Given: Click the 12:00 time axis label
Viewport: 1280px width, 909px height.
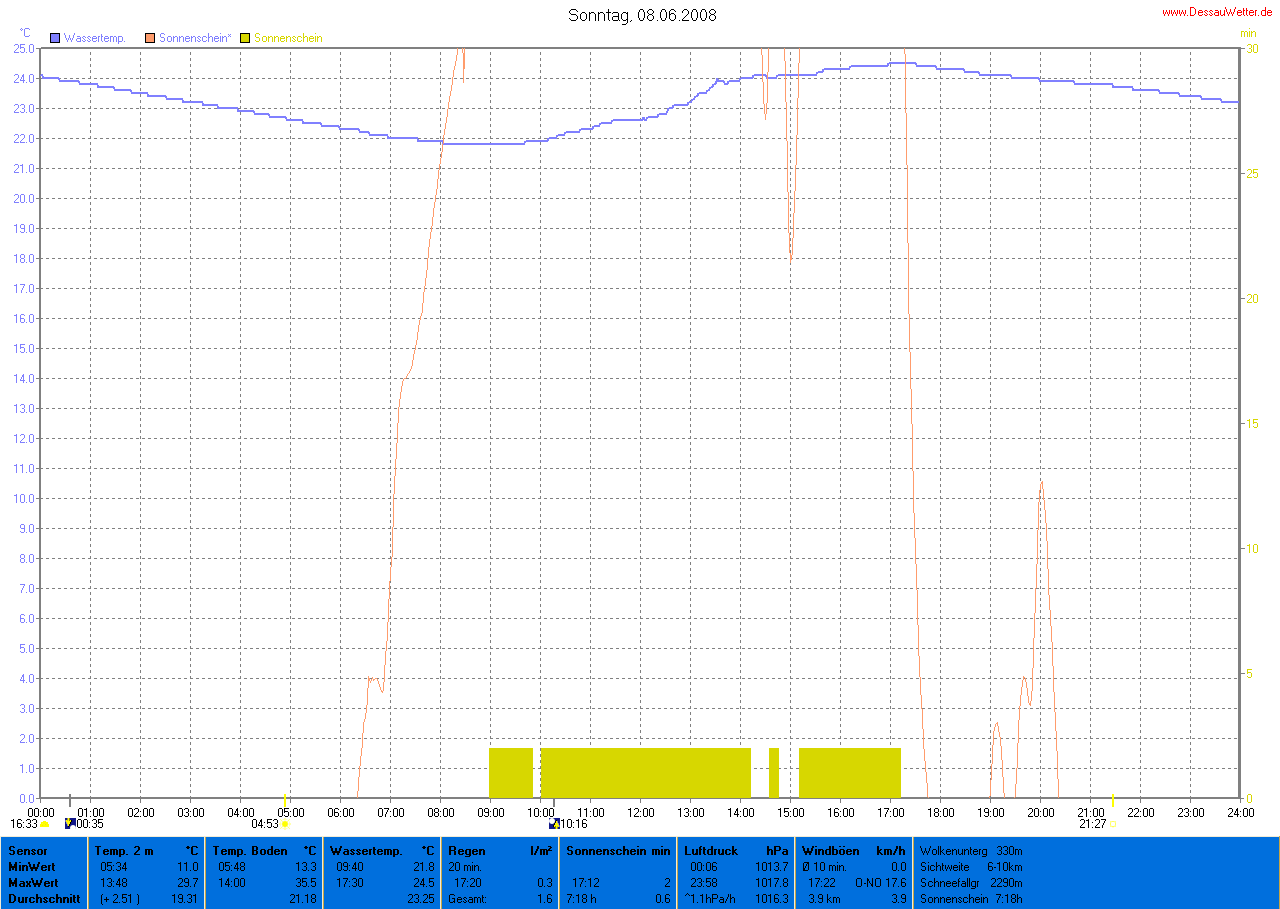Looking at the screenshot, I should pos(640,812).
